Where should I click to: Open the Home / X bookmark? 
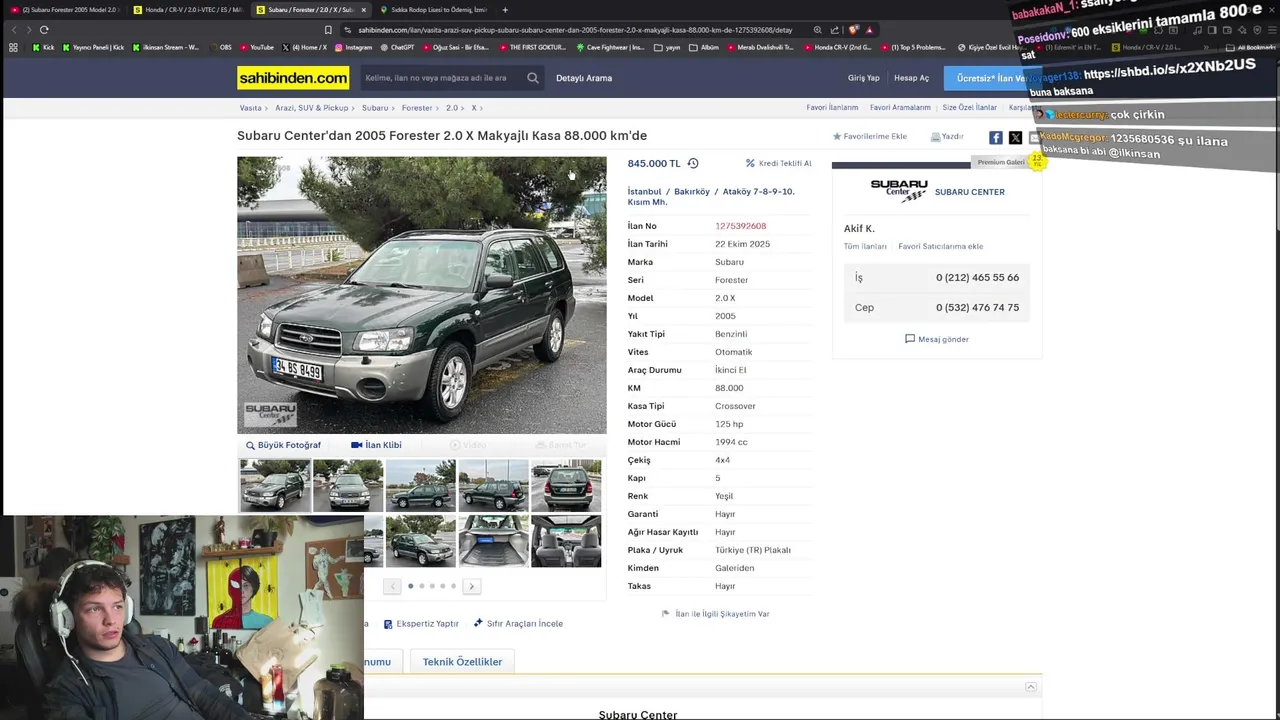tap(304, 47)
